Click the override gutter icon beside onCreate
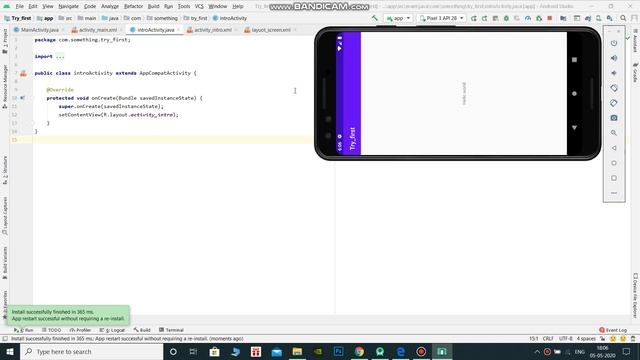The width and height of the screenshot is (640, 360). click(22, 98)
